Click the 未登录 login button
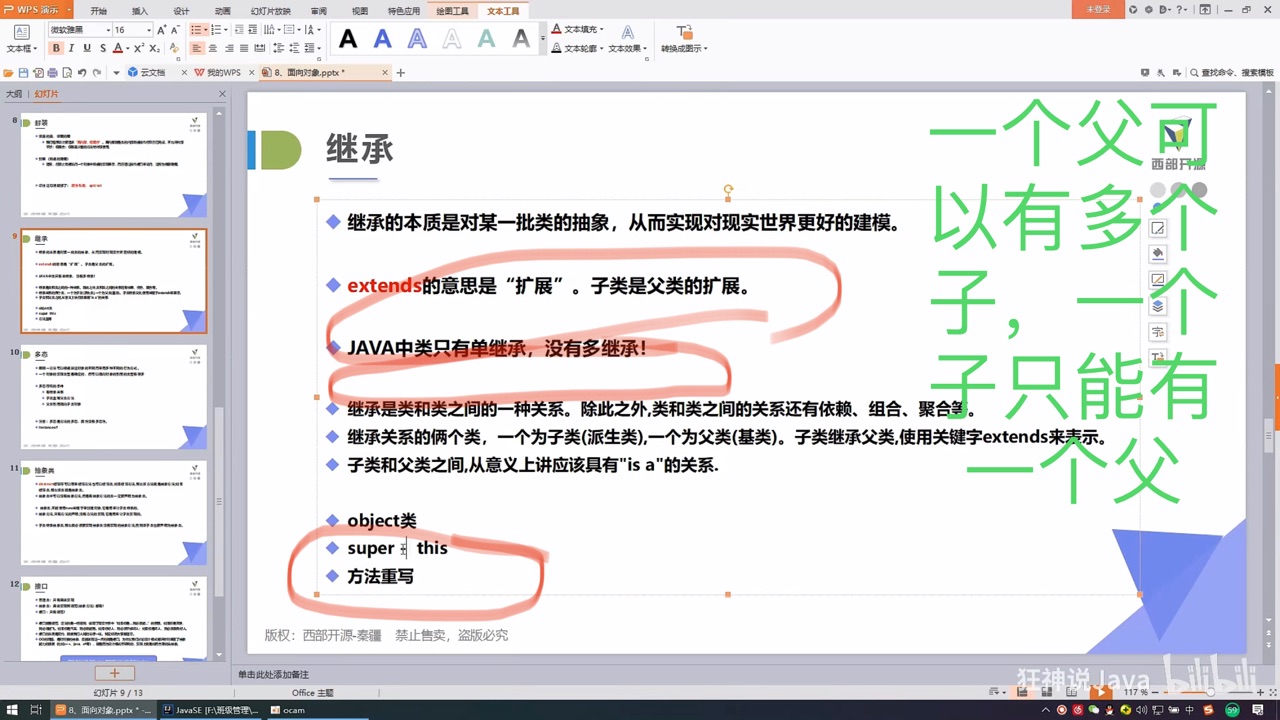Screen dimensions: 1280x720 [x=1100, y=10]
